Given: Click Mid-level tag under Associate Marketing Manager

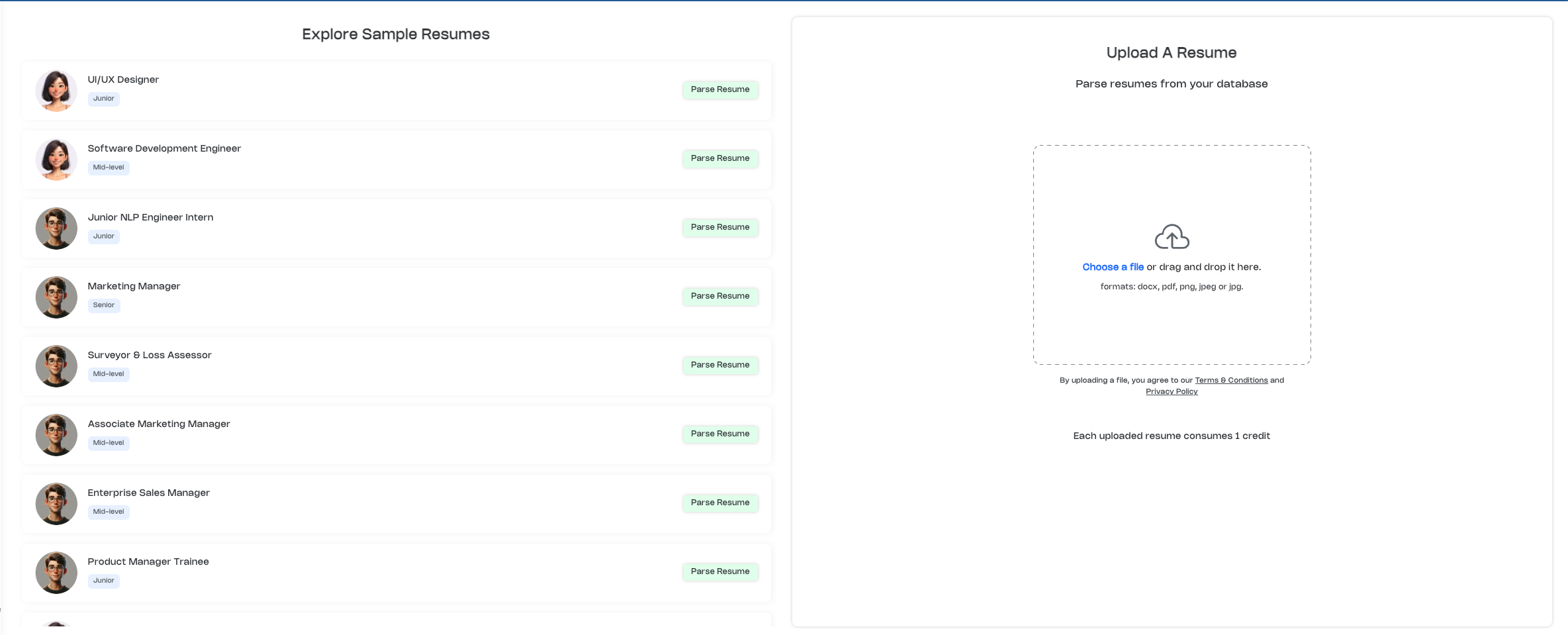Looking at the screenshot, I should click(x=109, y=443).
